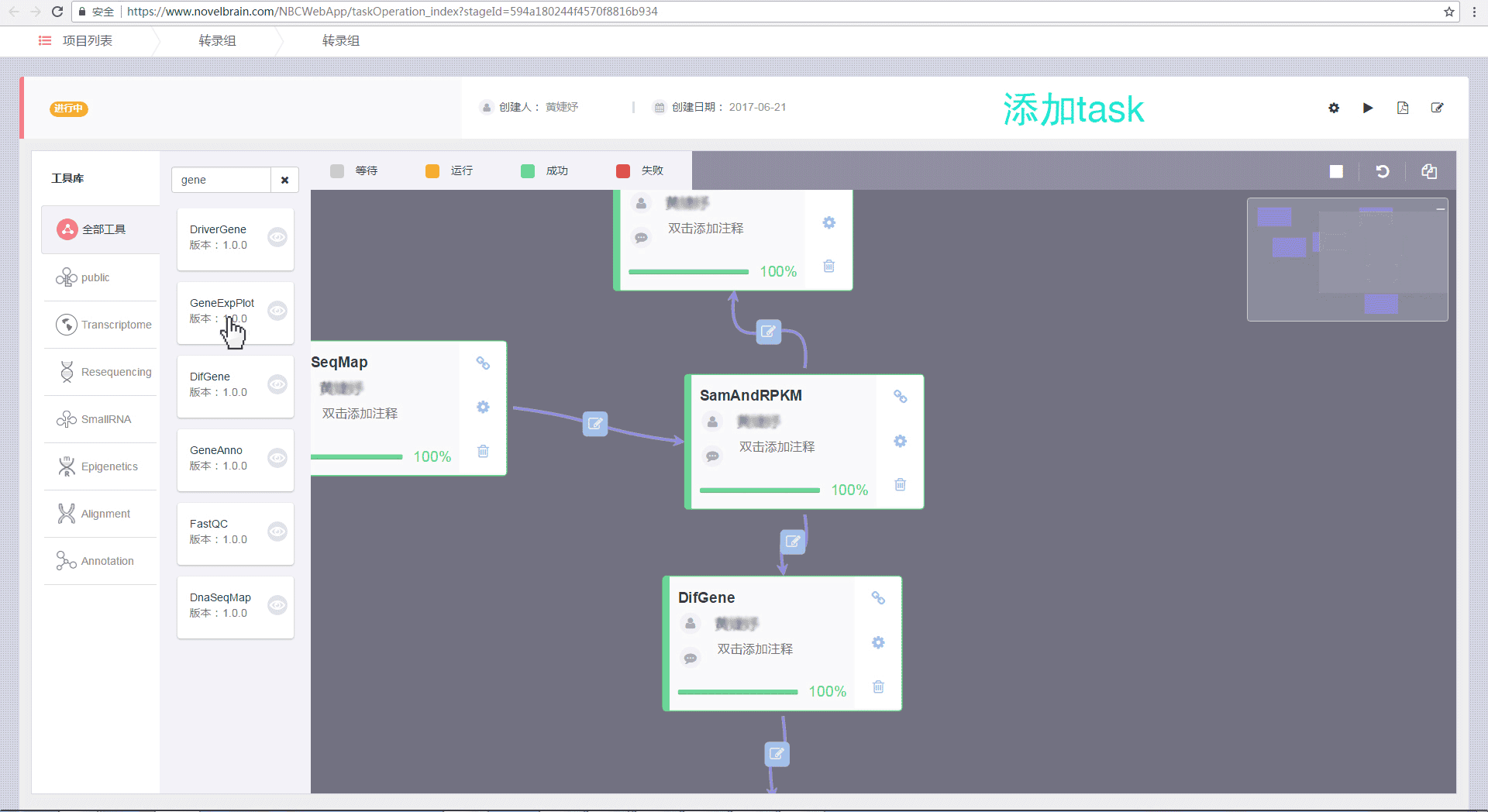Toggle visibility eye for GeneAnno tool
The image size is (1488, 812).
point(277,458)
